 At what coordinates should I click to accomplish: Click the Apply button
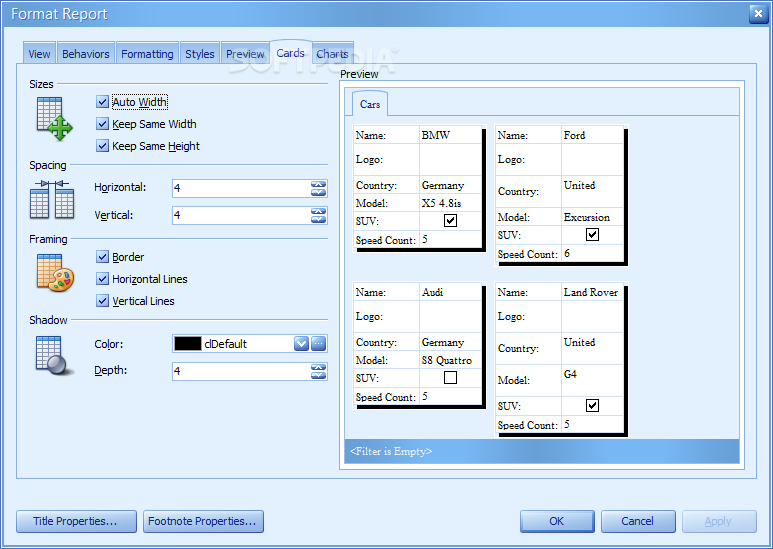click(719, 521)
